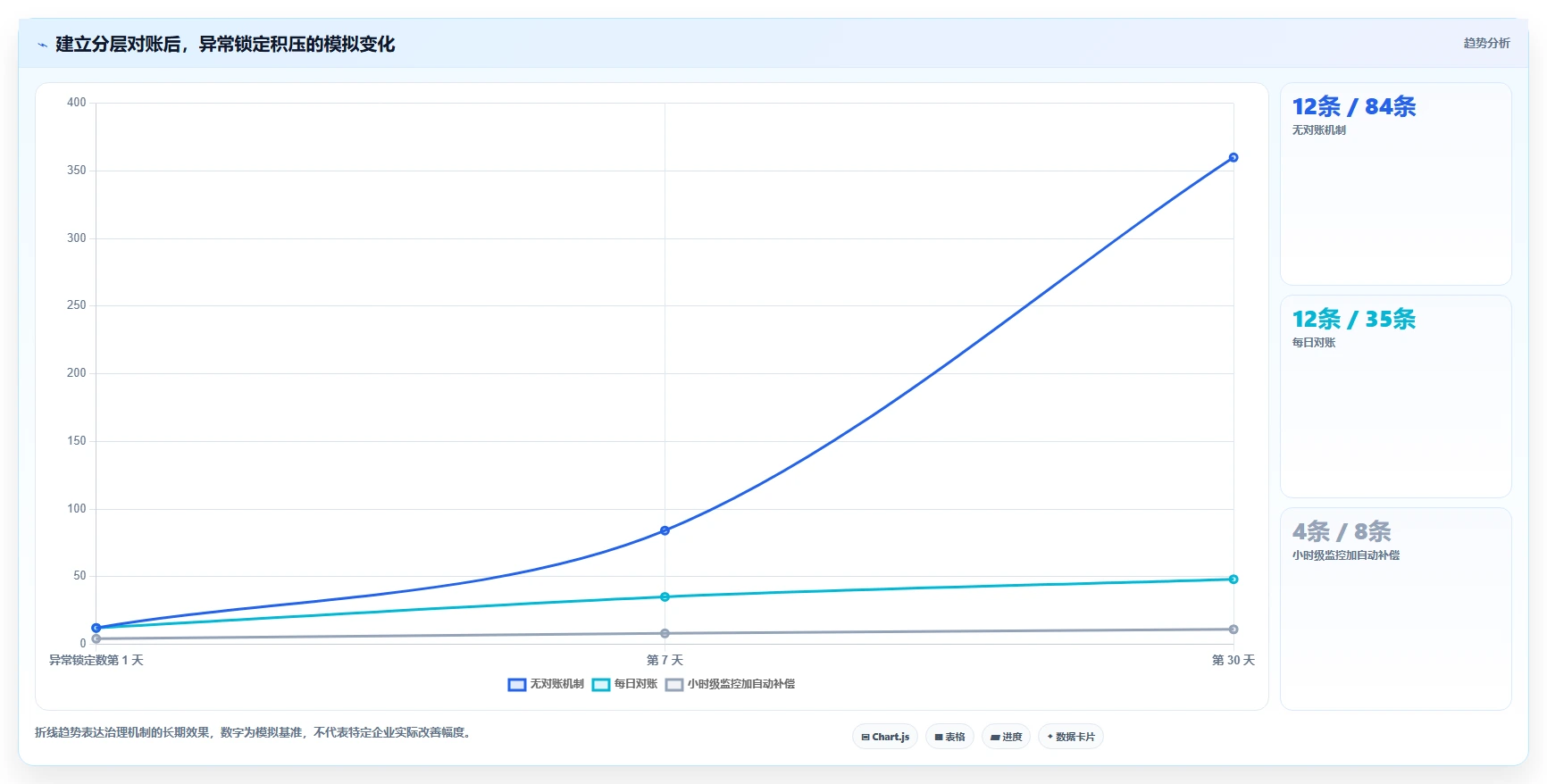Click the 趋势分析 label in the header
The width and height of the screenshot is (1547, 784).
[x=1486, y=43]
